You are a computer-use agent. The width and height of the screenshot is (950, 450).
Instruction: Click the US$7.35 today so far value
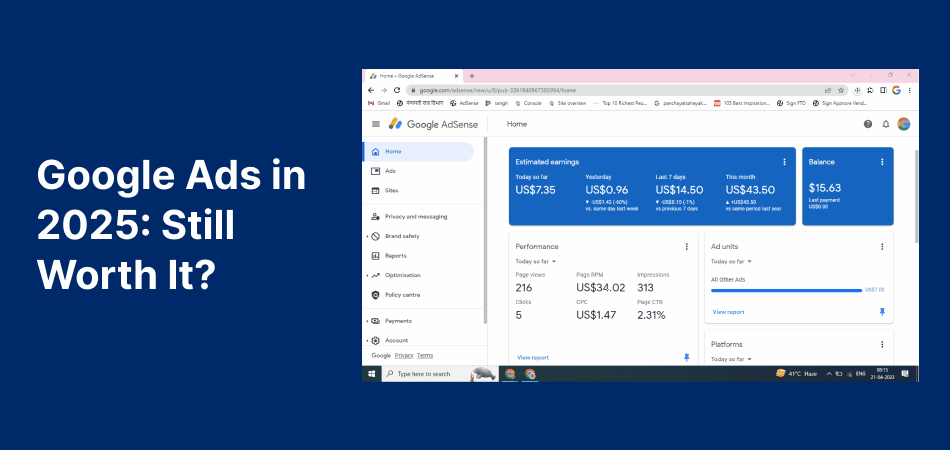pos(535,190)
